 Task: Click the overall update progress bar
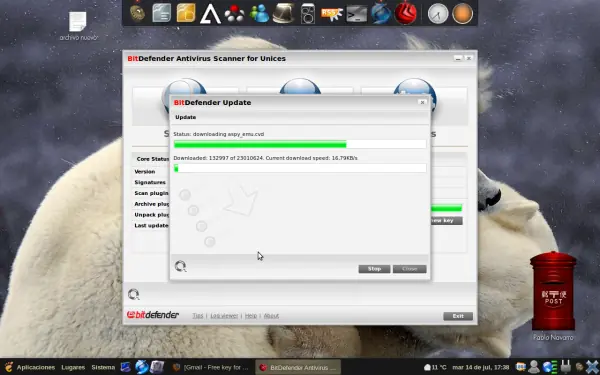point(300,144)
